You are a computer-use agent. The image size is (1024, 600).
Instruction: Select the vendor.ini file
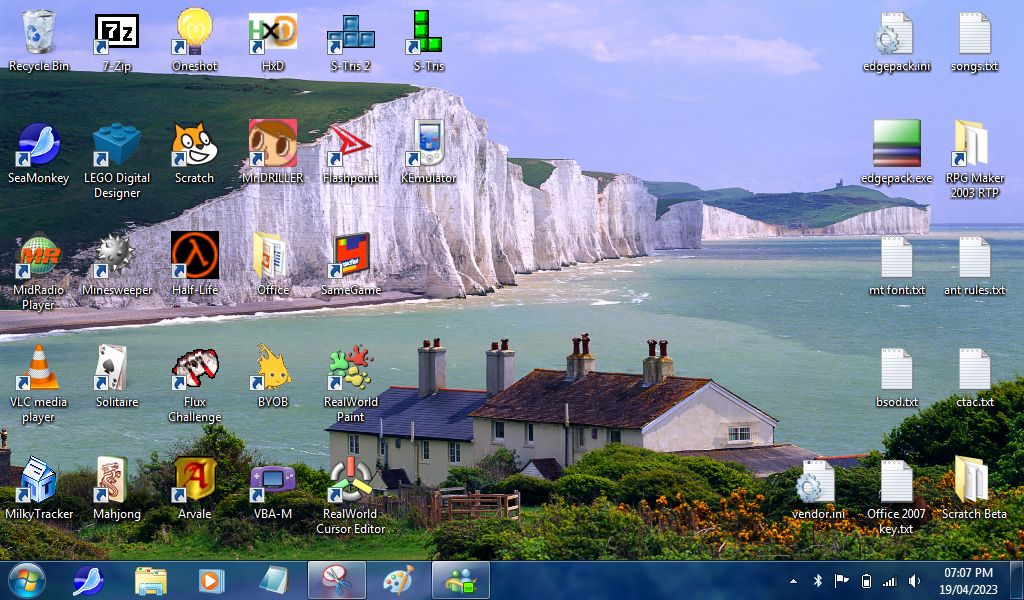(818, 481)
